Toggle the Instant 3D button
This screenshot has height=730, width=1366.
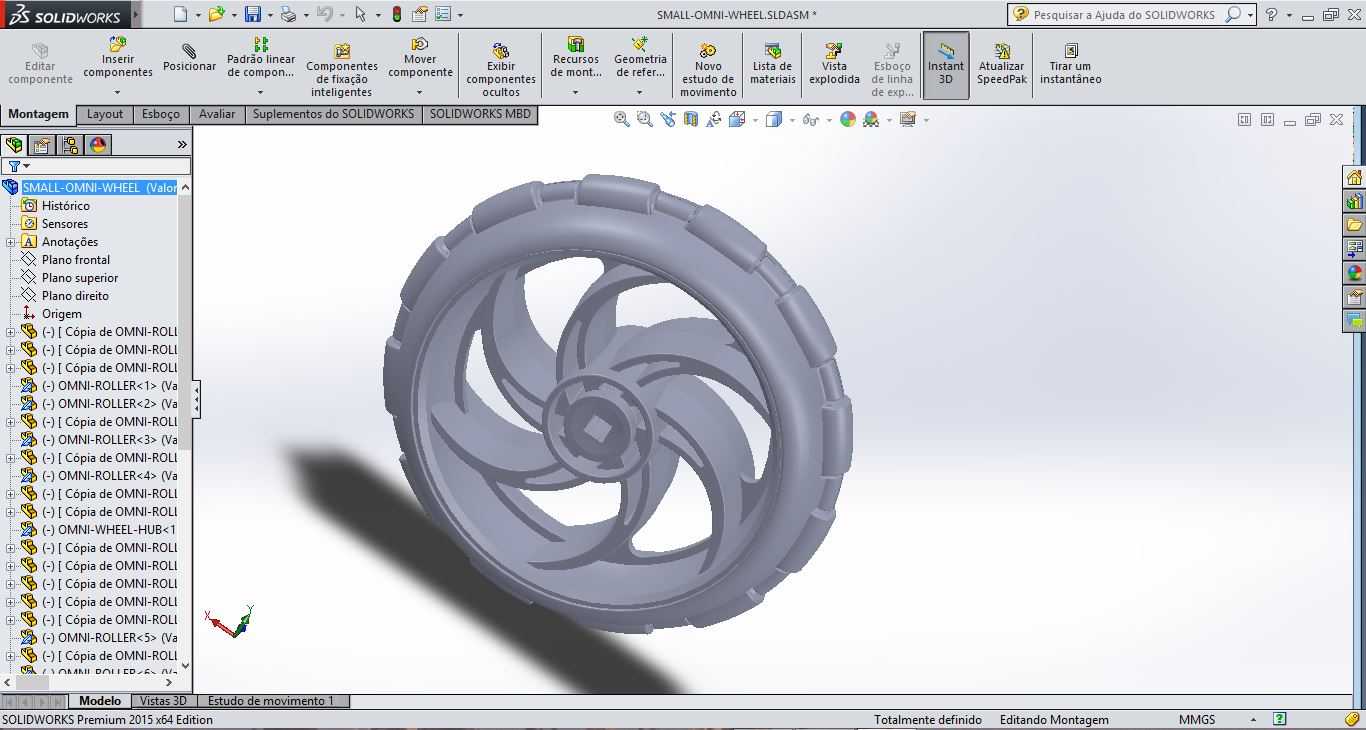(946, 65)
